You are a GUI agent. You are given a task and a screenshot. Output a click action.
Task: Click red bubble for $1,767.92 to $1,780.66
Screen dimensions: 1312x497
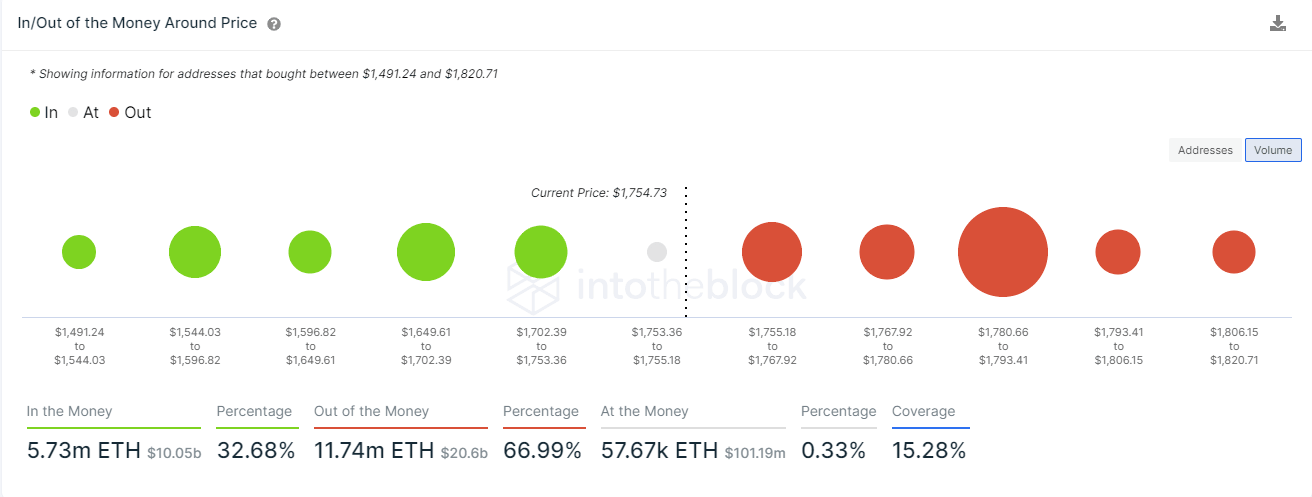pyautogui.click(x=887, y=252)
